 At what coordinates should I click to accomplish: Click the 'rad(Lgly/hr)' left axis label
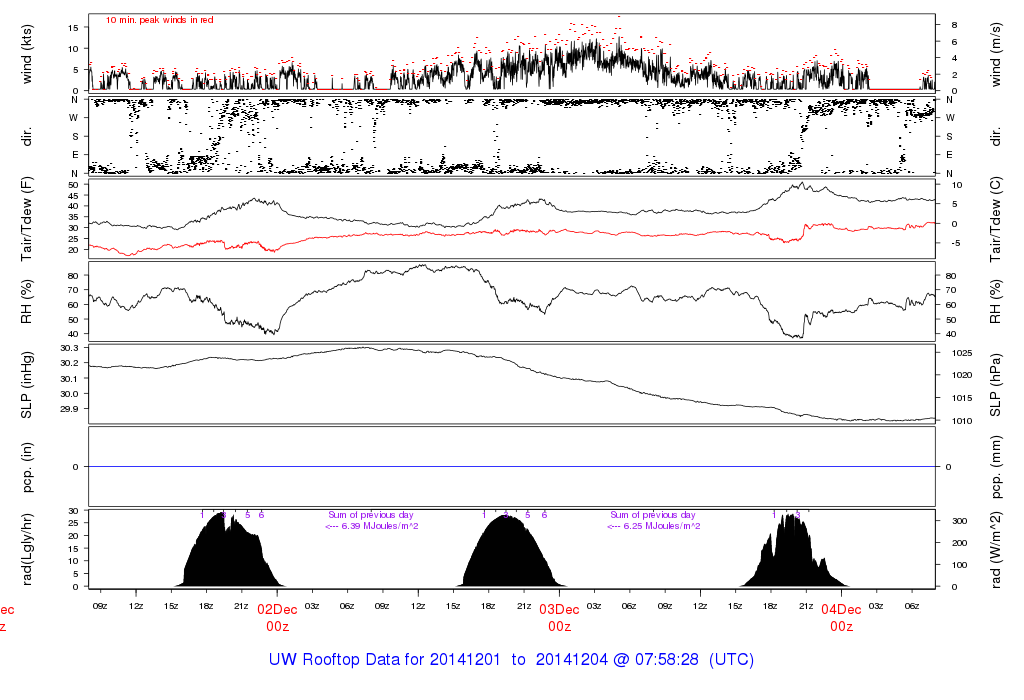(x=28, y=548)
